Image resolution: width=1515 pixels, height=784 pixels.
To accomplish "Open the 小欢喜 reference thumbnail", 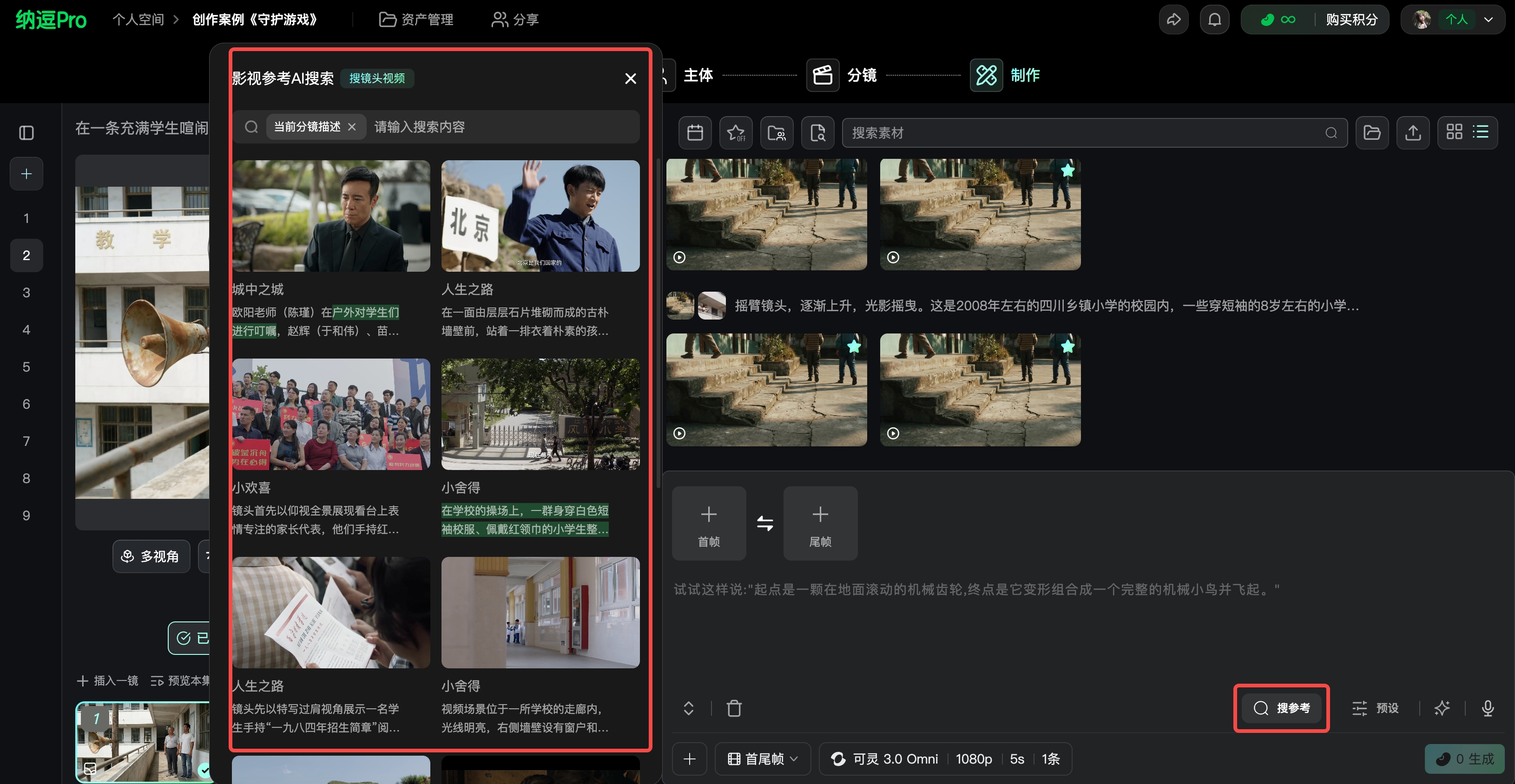I will pyautogui.click(x=331, y=414).
